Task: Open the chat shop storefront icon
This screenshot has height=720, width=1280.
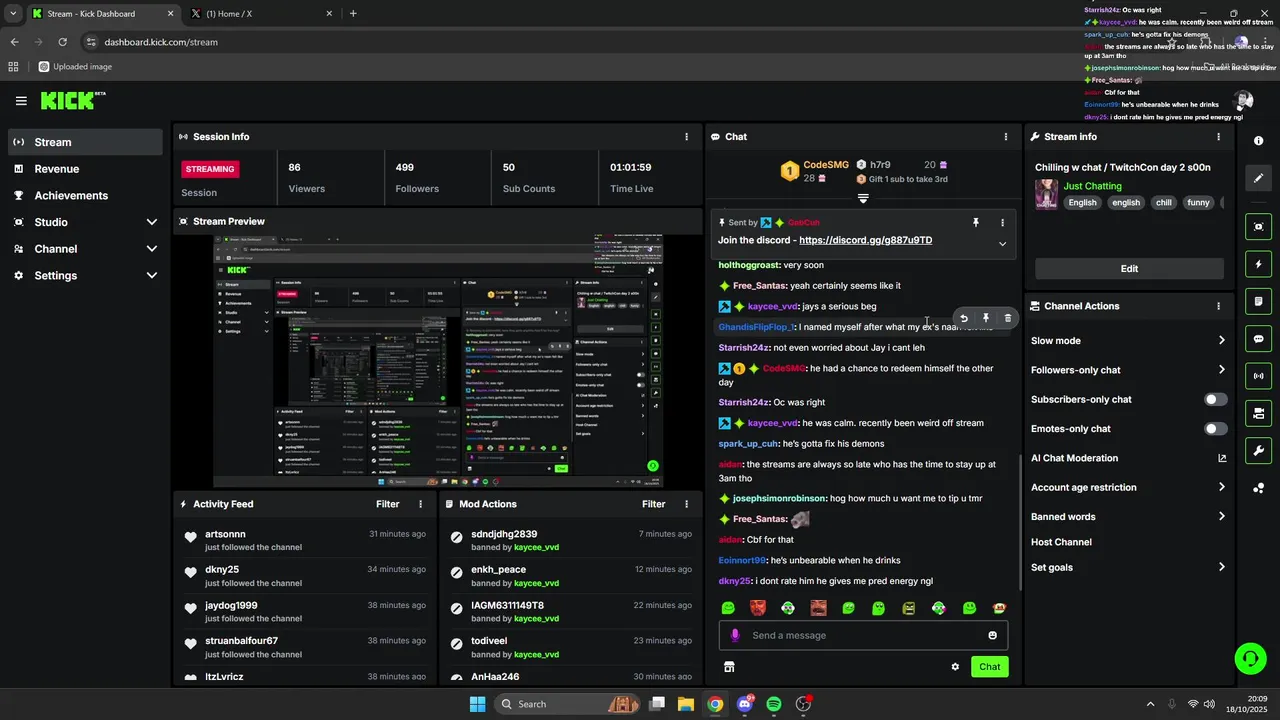Action: (729, 667)
